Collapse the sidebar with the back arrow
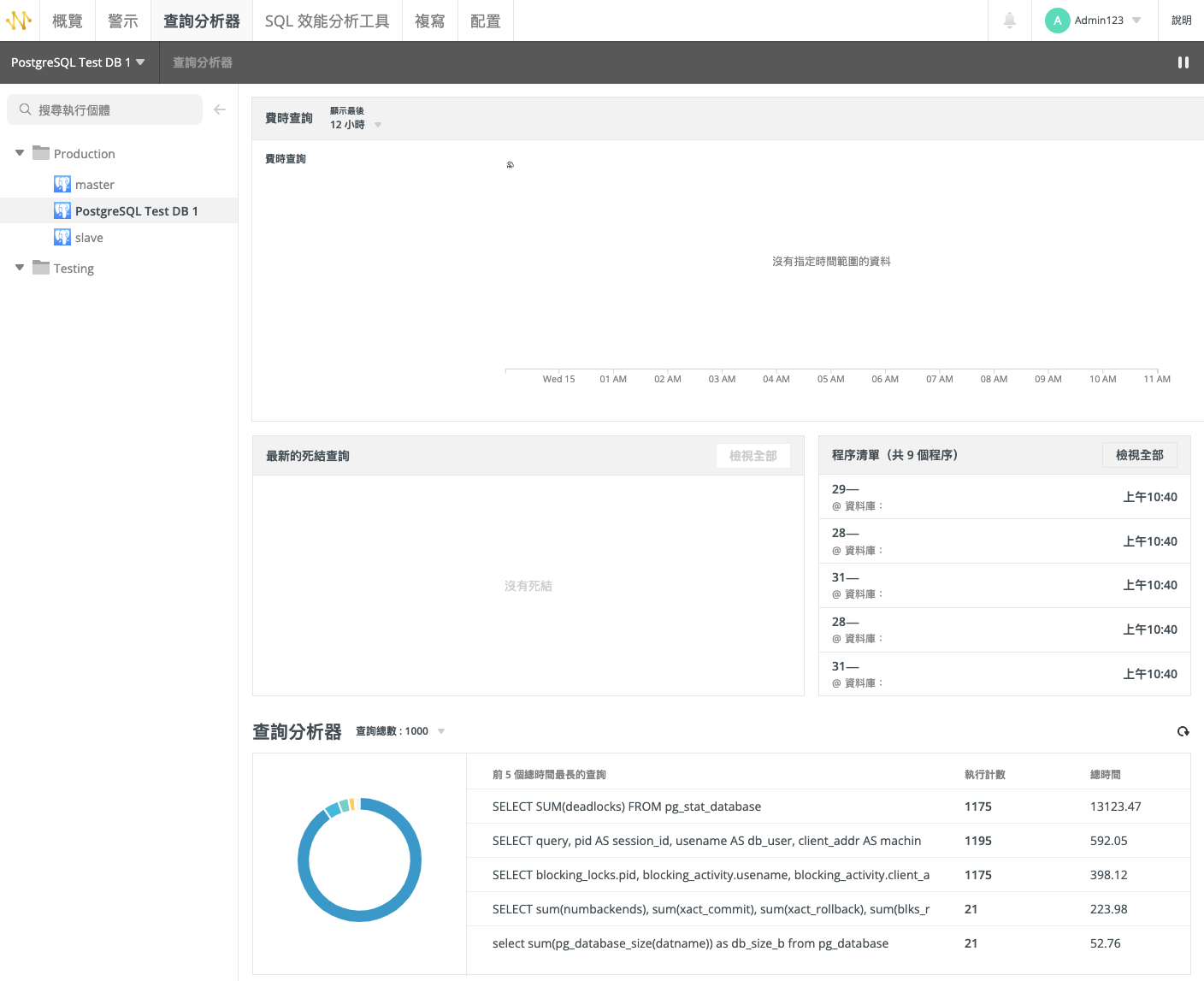1204x981 pixels. tap(220, 109)
